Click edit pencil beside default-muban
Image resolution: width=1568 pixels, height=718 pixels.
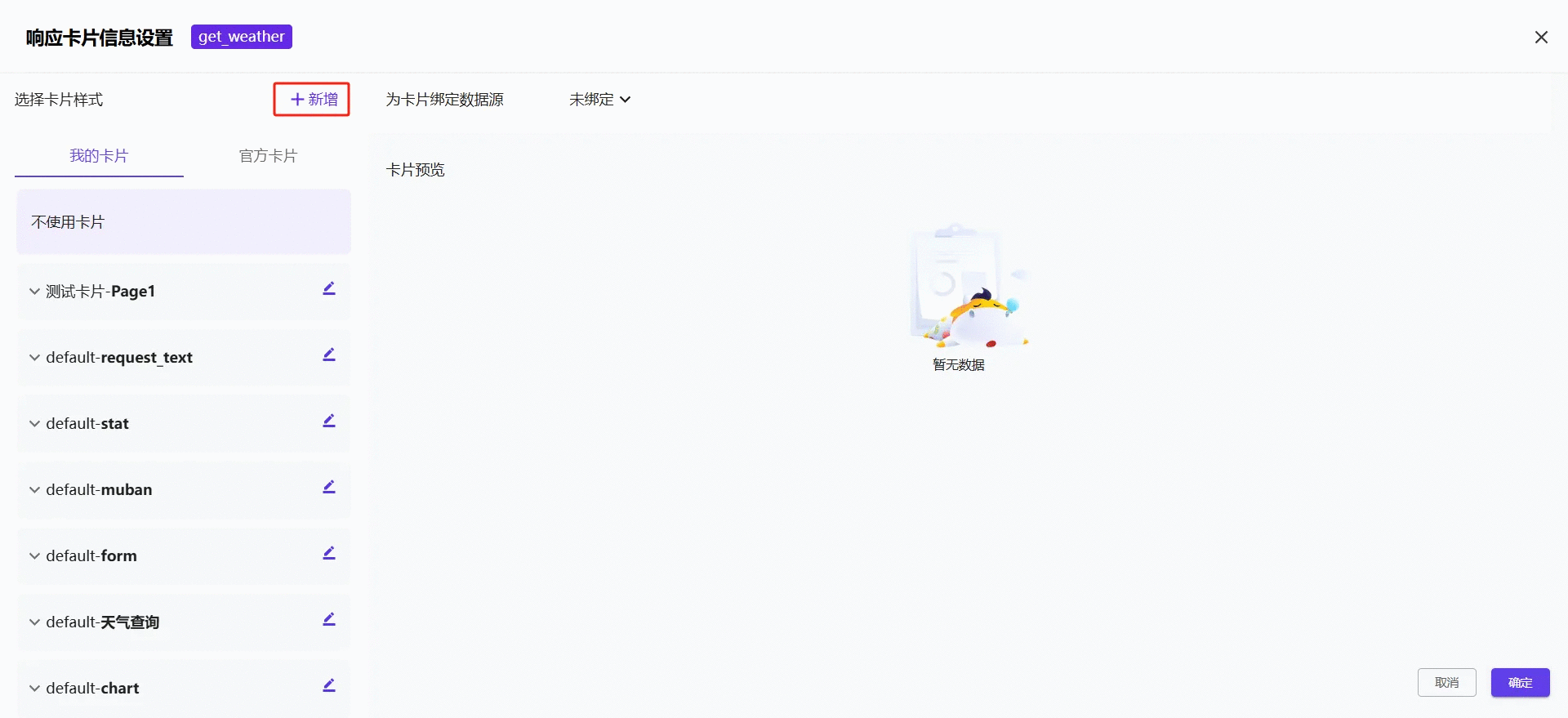tap(329, 488)
